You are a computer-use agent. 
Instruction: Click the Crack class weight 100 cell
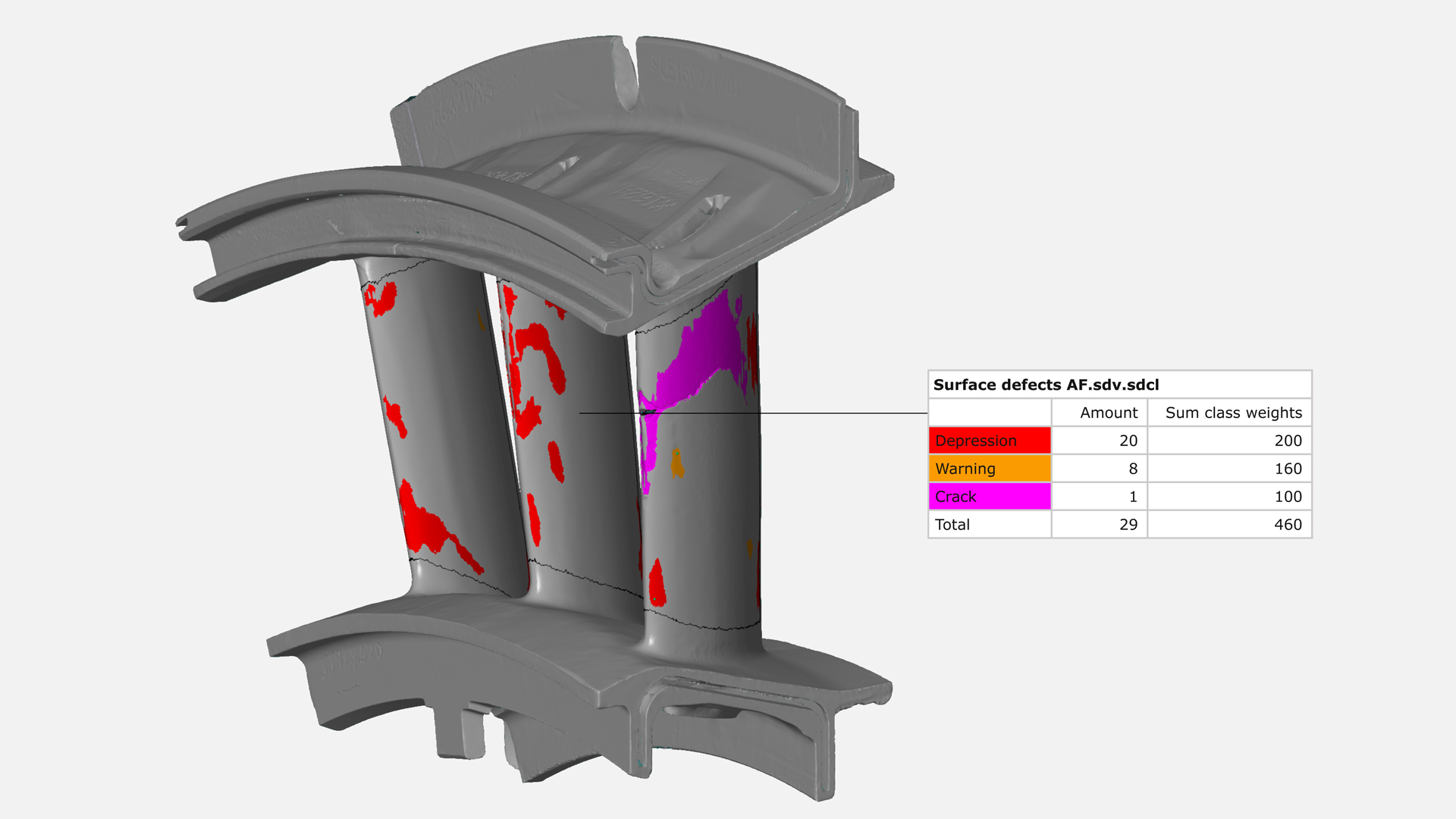click(1287, 497)
